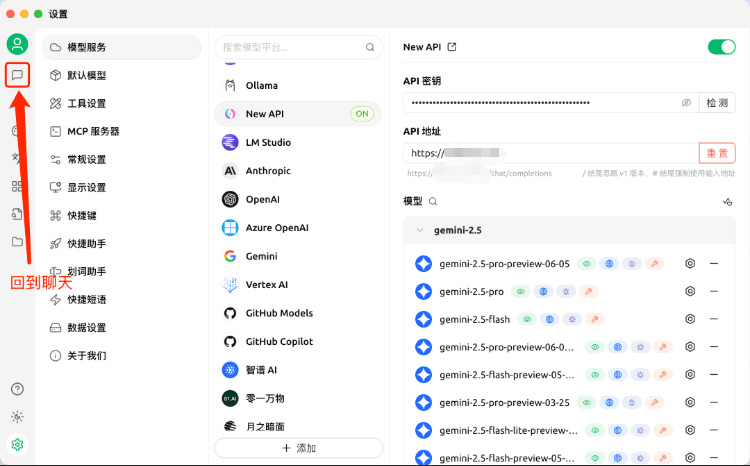Open settings for gemini-2.5-pro-preview-06-05
750x466 pixels.
[690, 264]
